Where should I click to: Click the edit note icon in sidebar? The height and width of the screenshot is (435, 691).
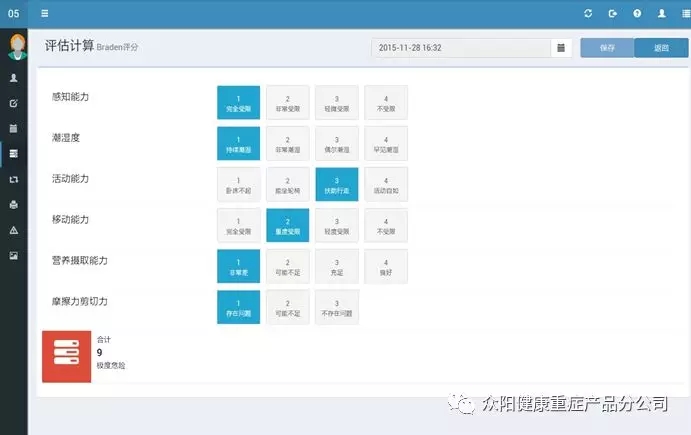(x=13, y=103)
